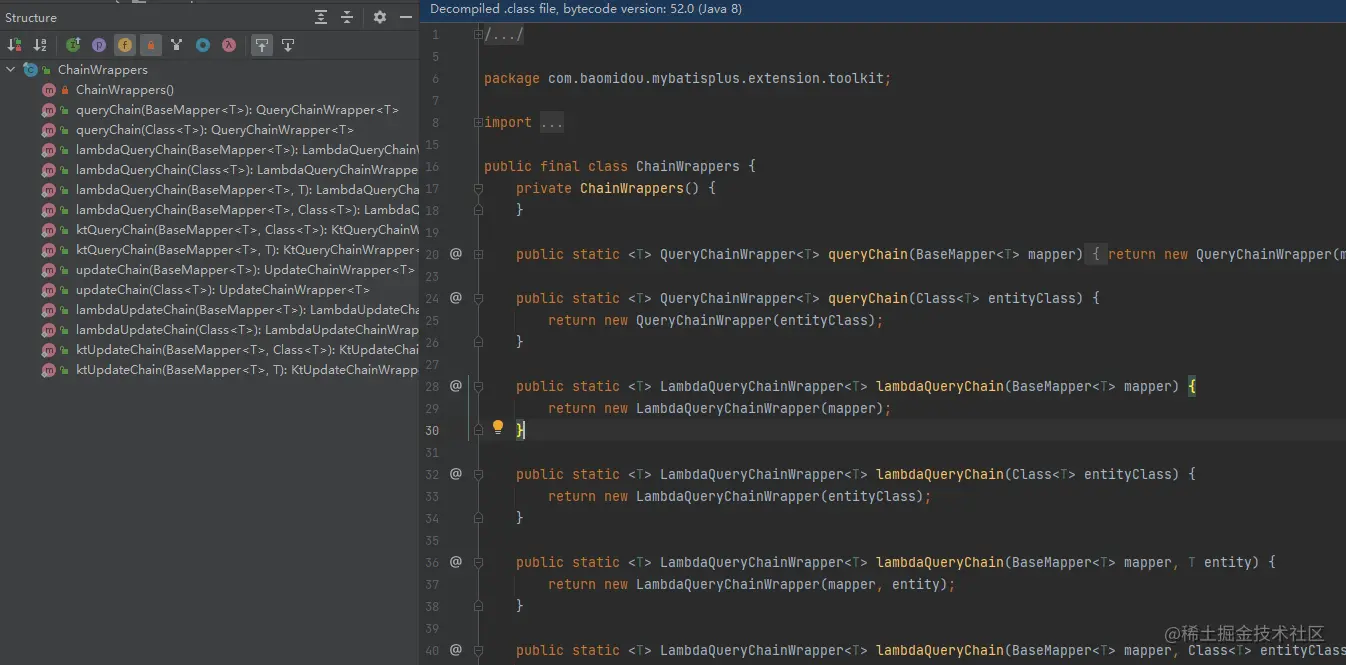Viewport: 1346px width, 665px height.
Task: Select the ChainWrappers class row
Action: pyautogui.click(x=210, y=70)
